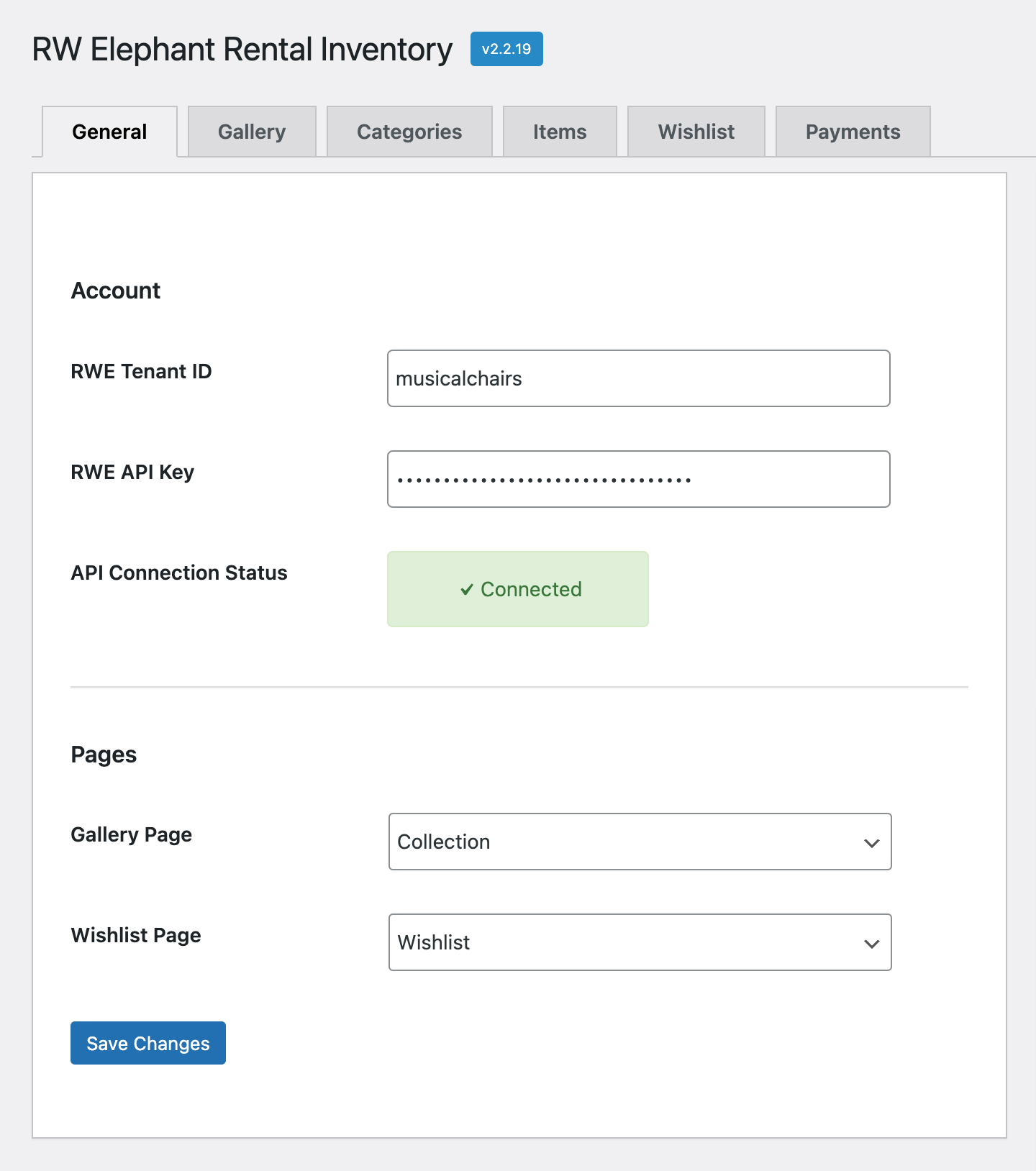Focus the RWE API Key field

tap(639, 479)
